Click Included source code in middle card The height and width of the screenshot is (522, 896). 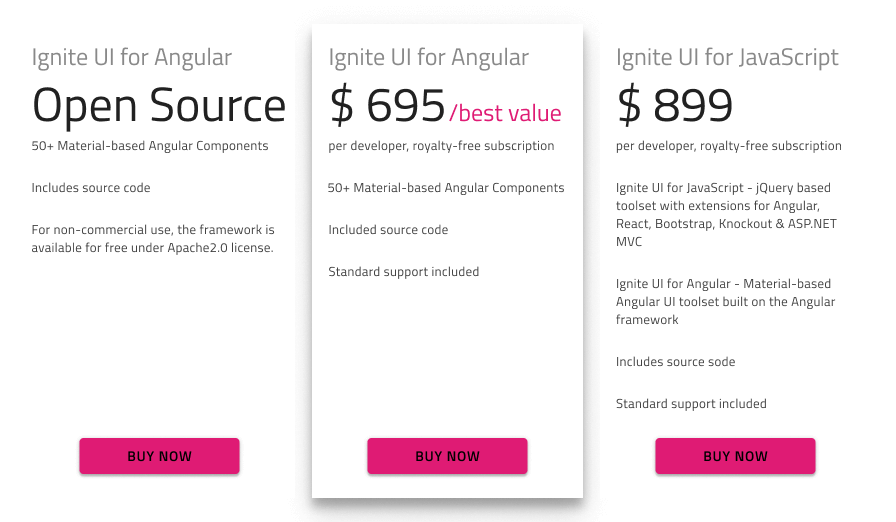click(388, 230)
